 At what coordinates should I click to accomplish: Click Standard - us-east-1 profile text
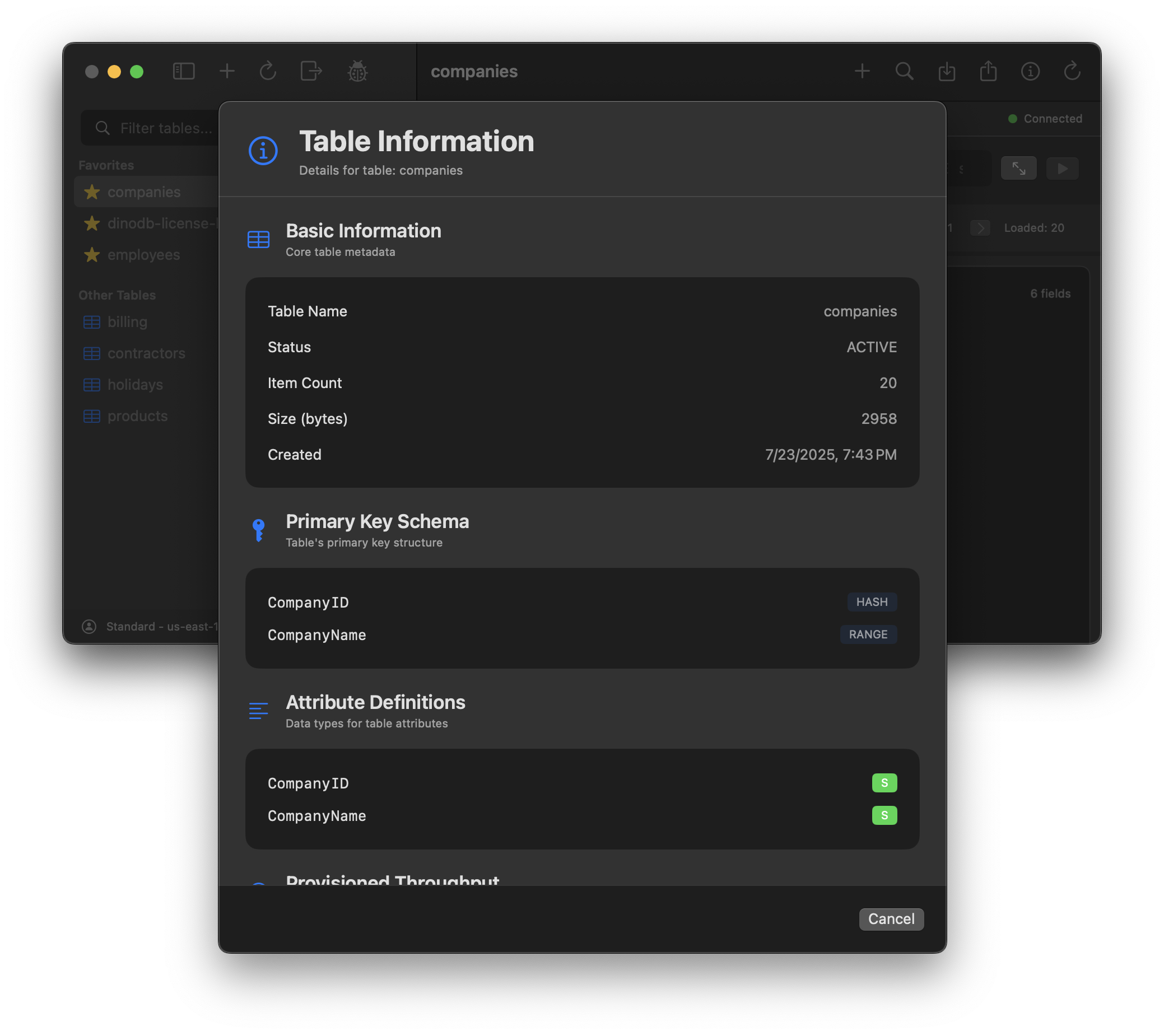coord(162,626)
